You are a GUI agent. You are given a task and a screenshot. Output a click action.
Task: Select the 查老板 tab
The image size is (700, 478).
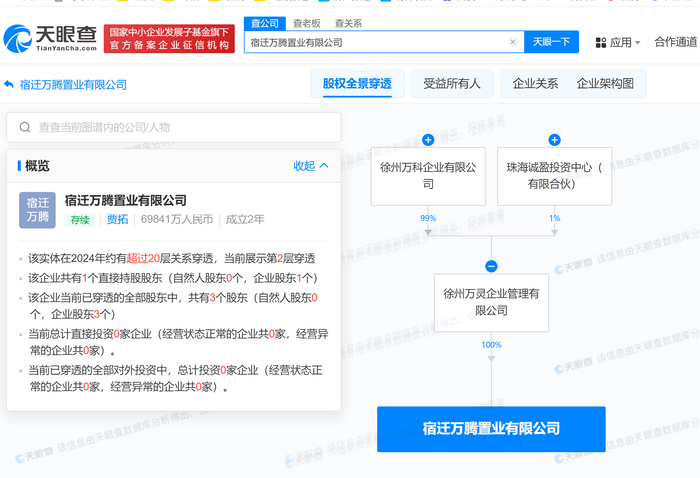[x=307, y=23]
